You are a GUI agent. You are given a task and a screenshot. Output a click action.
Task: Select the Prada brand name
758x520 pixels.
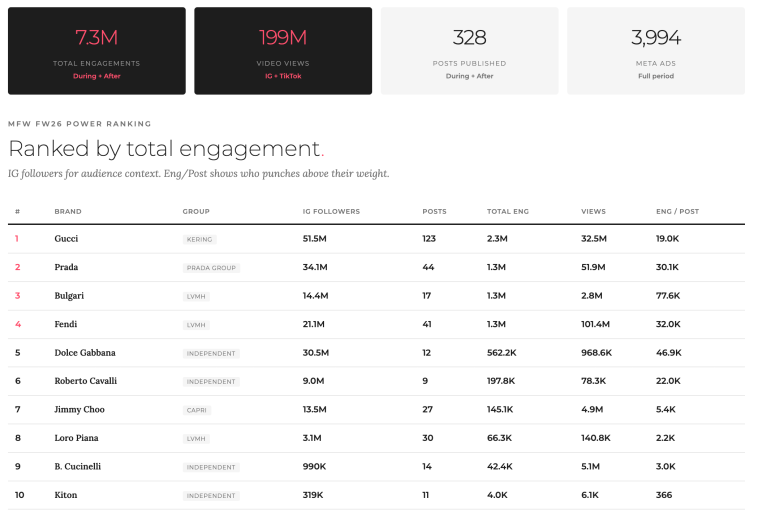tap(66, 267)
